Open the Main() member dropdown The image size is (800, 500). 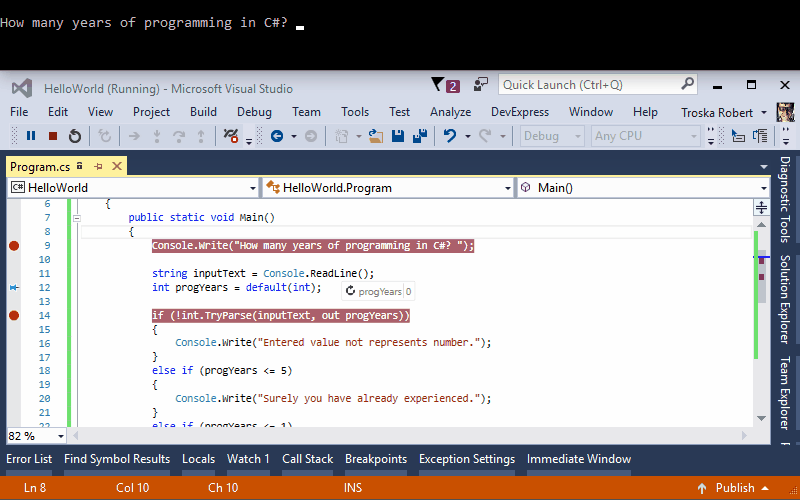pos(763,188)
